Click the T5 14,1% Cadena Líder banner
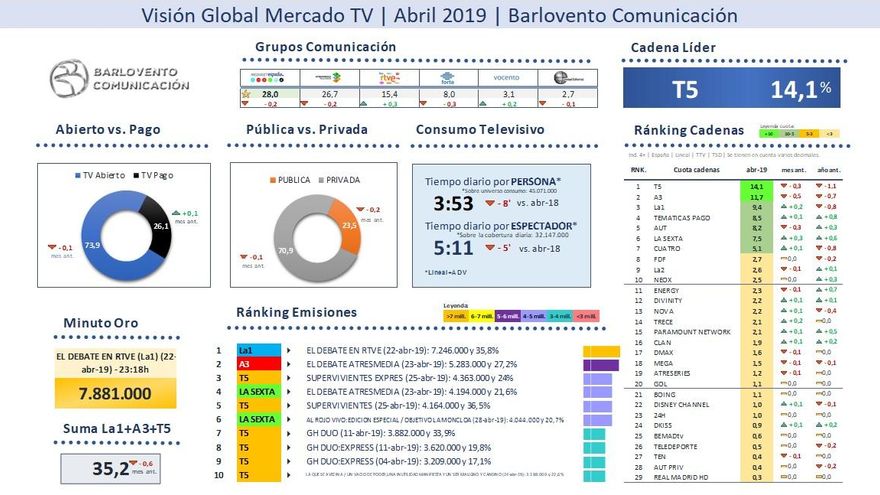Screen dimensions: 880x495 (731, 89)
